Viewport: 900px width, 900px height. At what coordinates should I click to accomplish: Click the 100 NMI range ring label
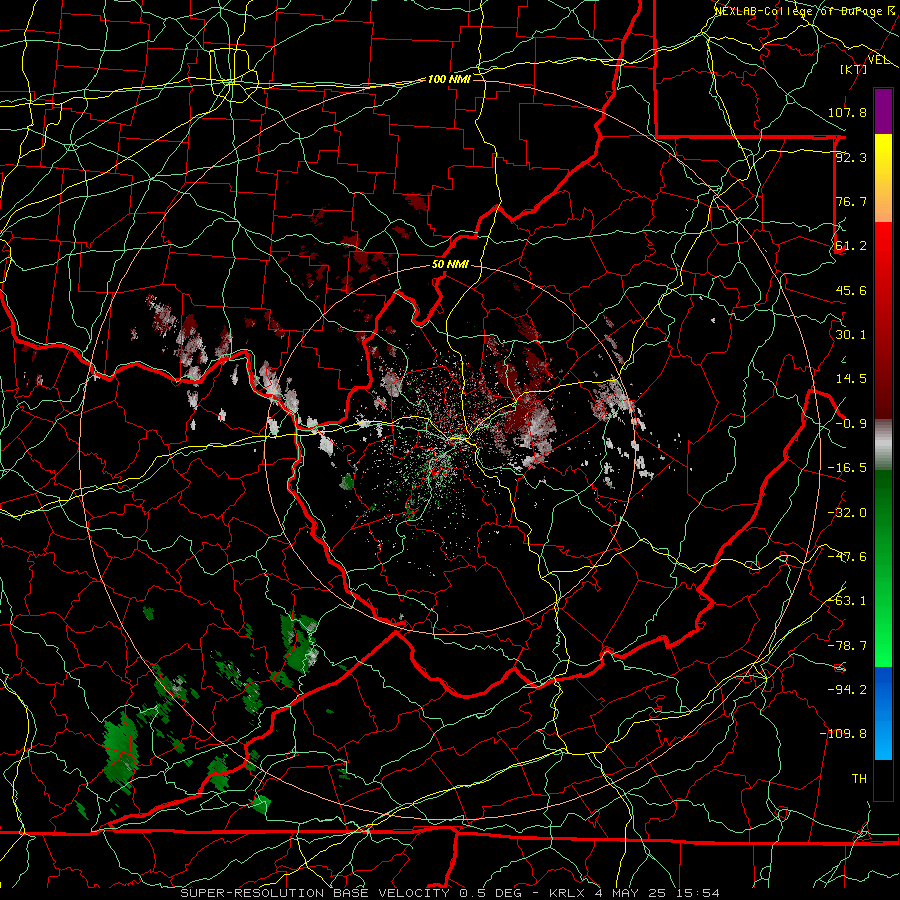click(449, 79)
